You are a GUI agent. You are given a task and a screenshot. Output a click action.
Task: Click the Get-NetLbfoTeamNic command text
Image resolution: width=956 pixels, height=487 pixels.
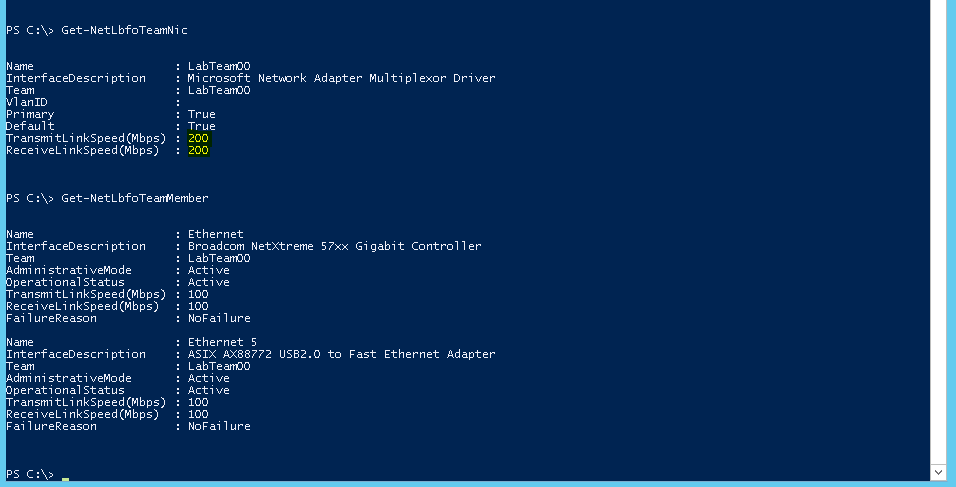[124, 30]
